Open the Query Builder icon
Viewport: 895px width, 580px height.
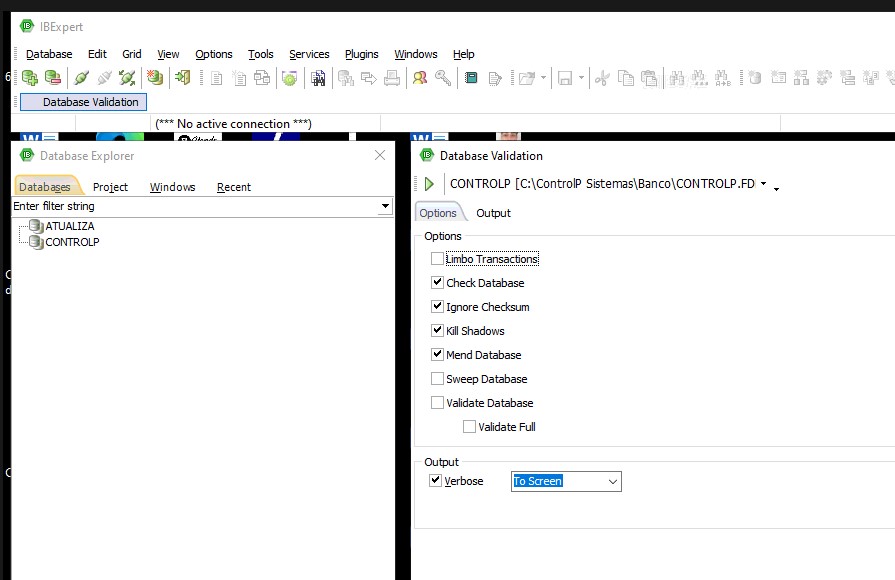[x=262, y=78]
